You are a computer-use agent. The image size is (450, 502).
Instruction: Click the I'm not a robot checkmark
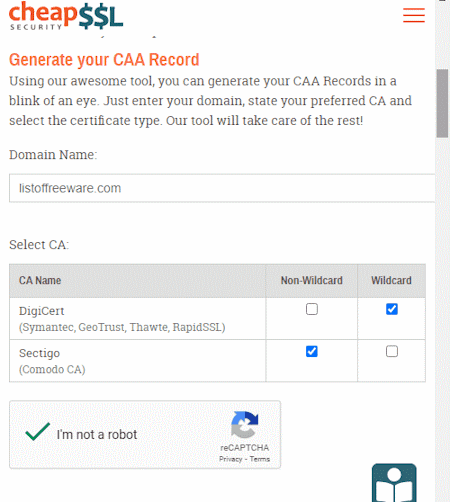coord(37,432)
